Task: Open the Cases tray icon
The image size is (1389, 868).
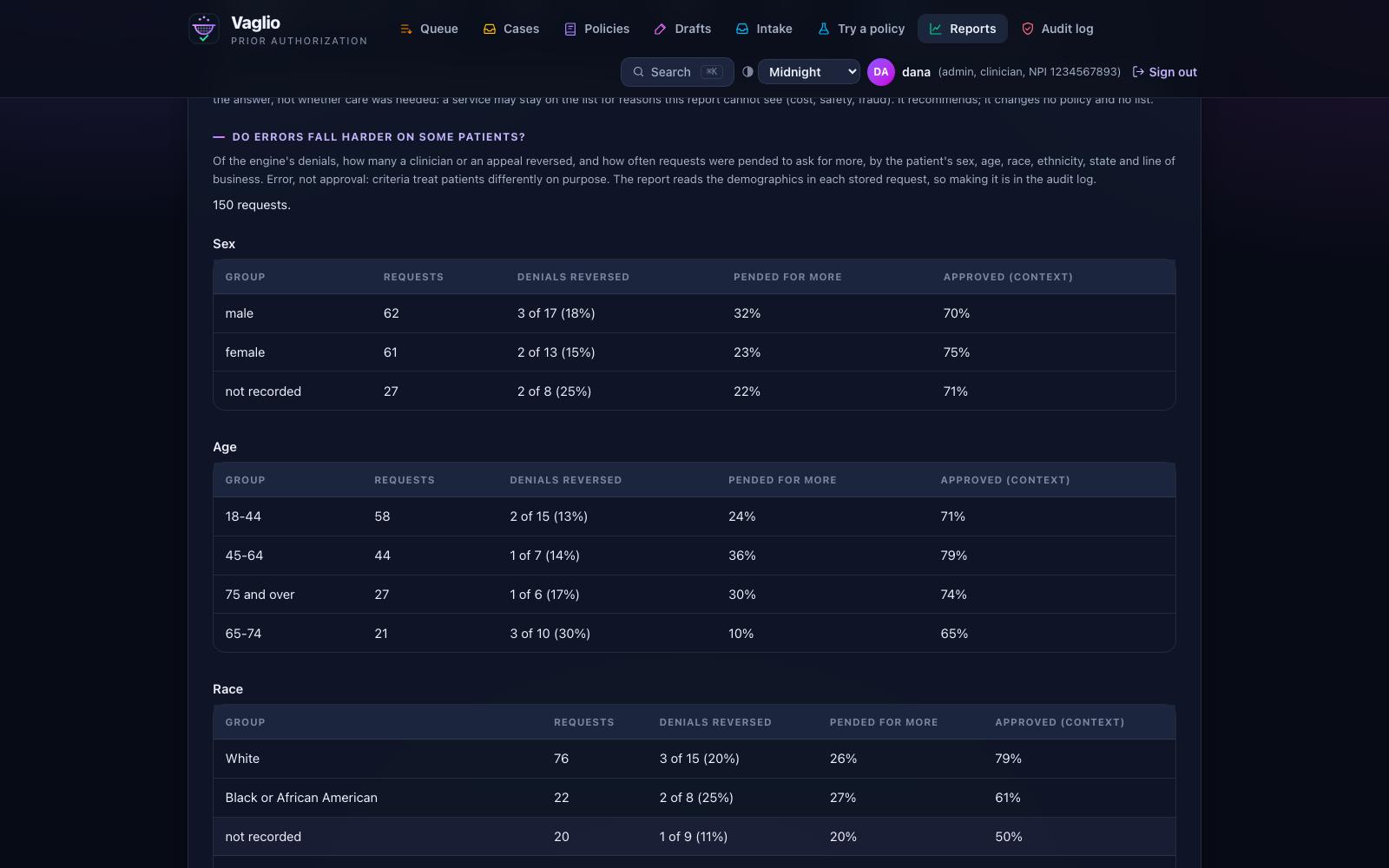Action: coord(490,29)
